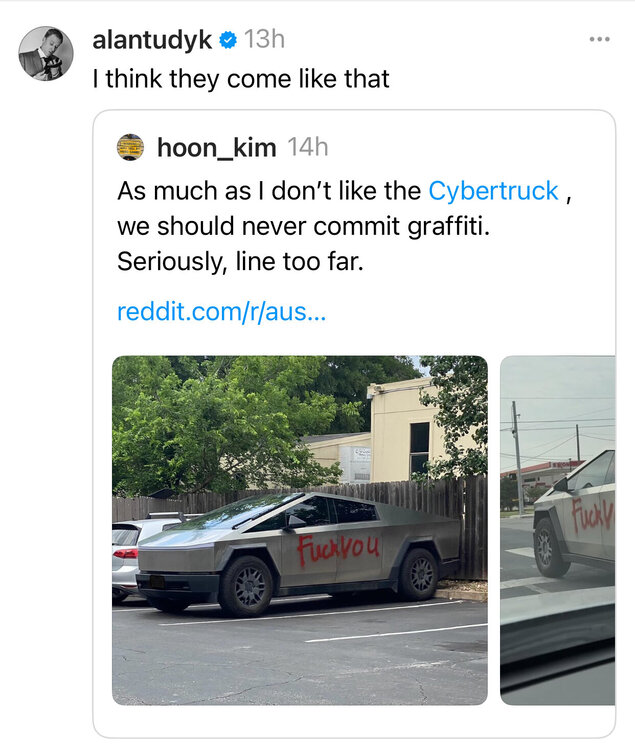The height and width of the screenshot is (750, 635).
Task: Click the "we should never commit graffiti" line
Action: [x=304, y=226]
